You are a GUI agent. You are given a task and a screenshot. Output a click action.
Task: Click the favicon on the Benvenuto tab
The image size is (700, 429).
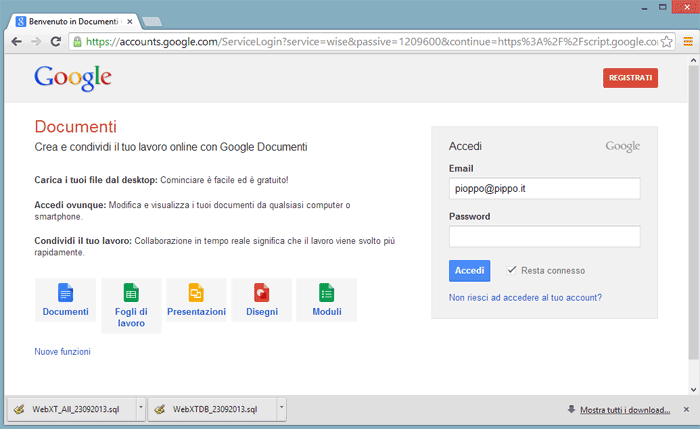21,21
